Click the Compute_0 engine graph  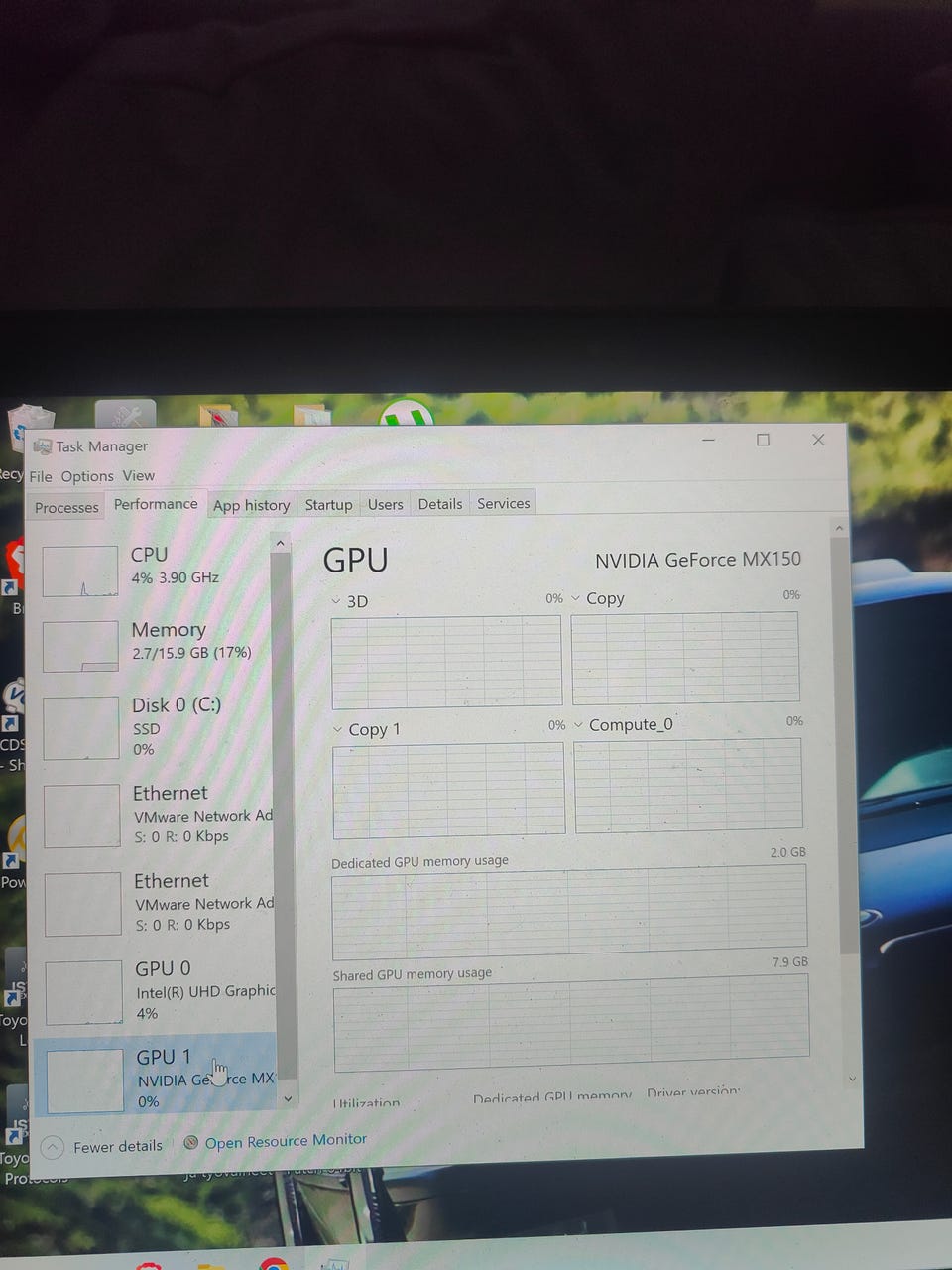pos(688,784)
